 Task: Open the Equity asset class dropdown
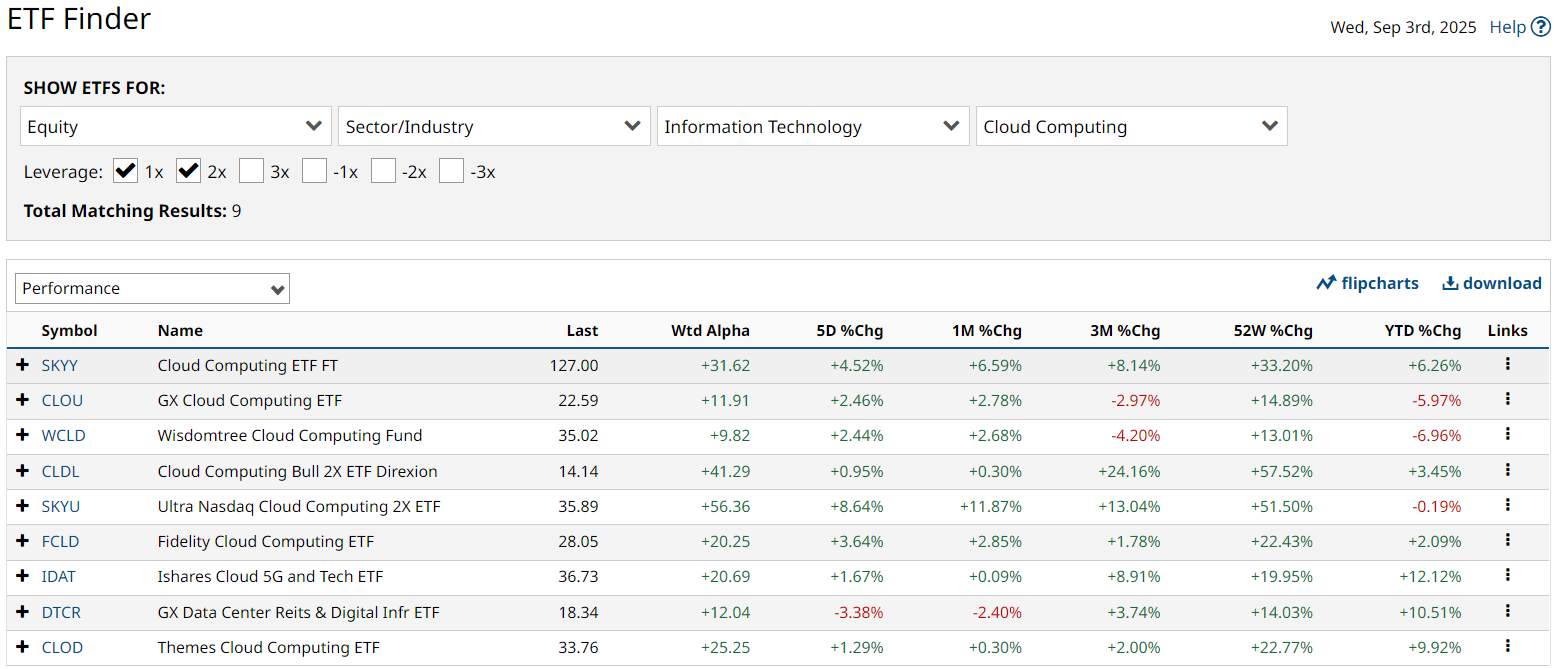tap(176, 126)
